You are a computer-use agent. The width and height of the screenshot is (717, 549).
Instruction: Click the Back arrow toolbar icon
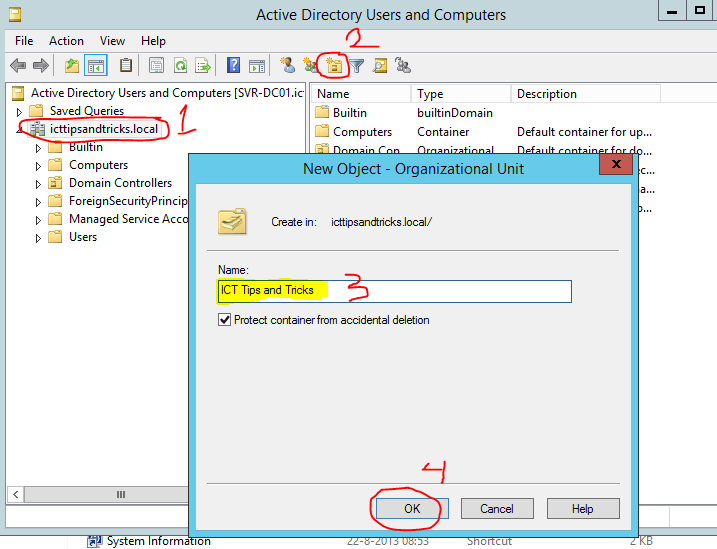[18, 66]
